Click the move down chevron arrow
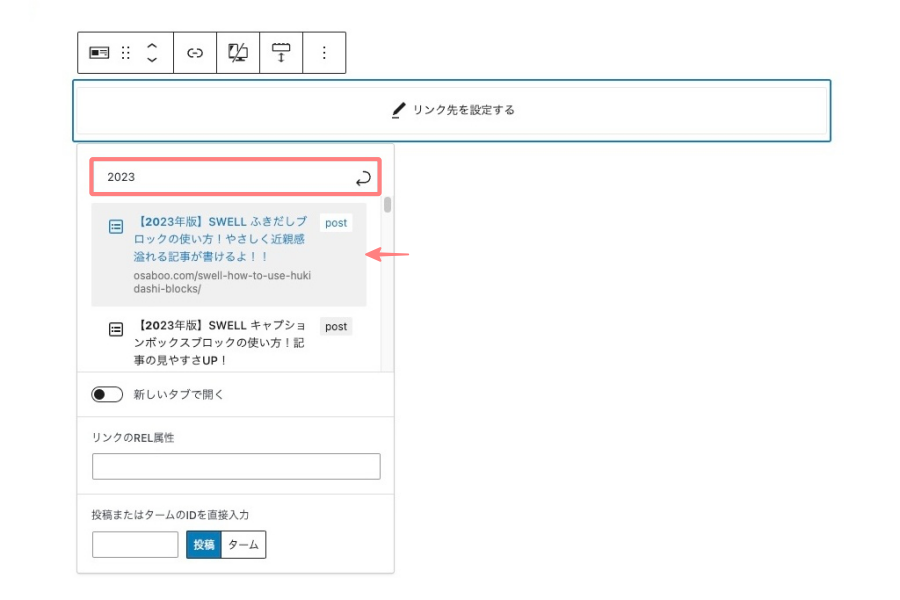Image resolution: width=900 pixels, height=600 pixels. [152, 60]
